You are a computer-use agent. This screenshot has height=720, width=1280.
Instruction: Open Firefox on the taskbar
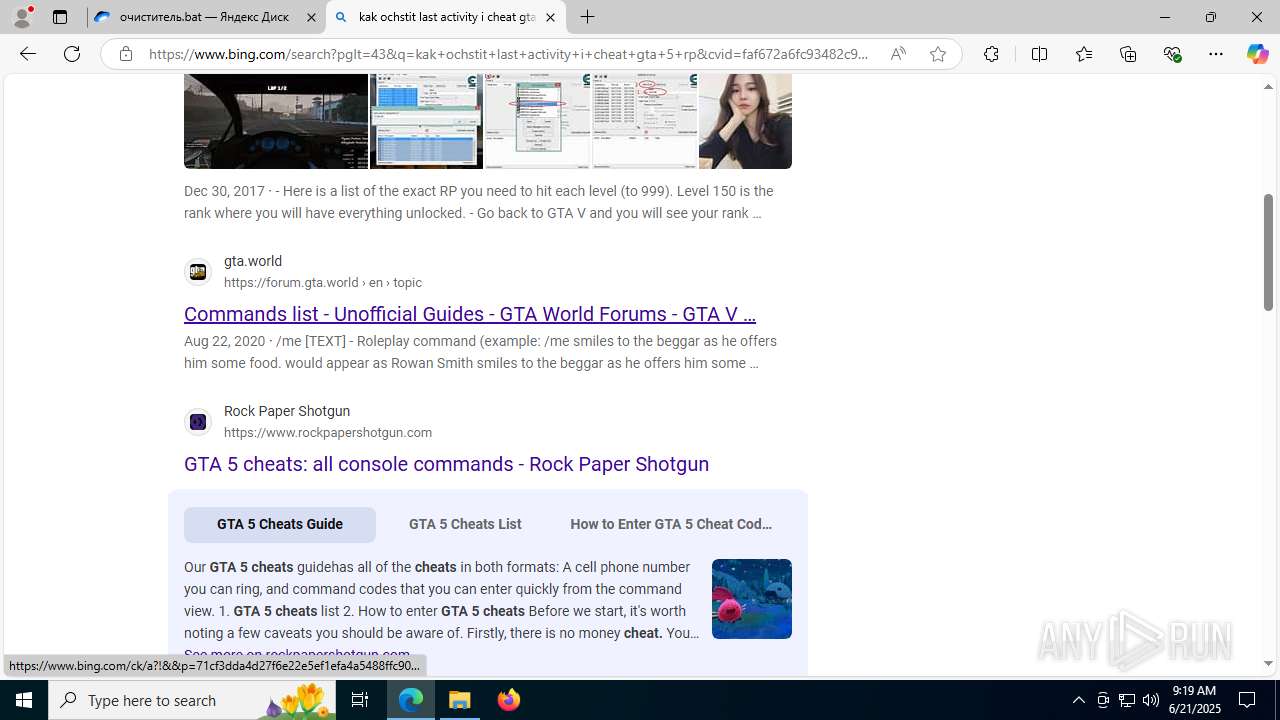tap(508, 700)
